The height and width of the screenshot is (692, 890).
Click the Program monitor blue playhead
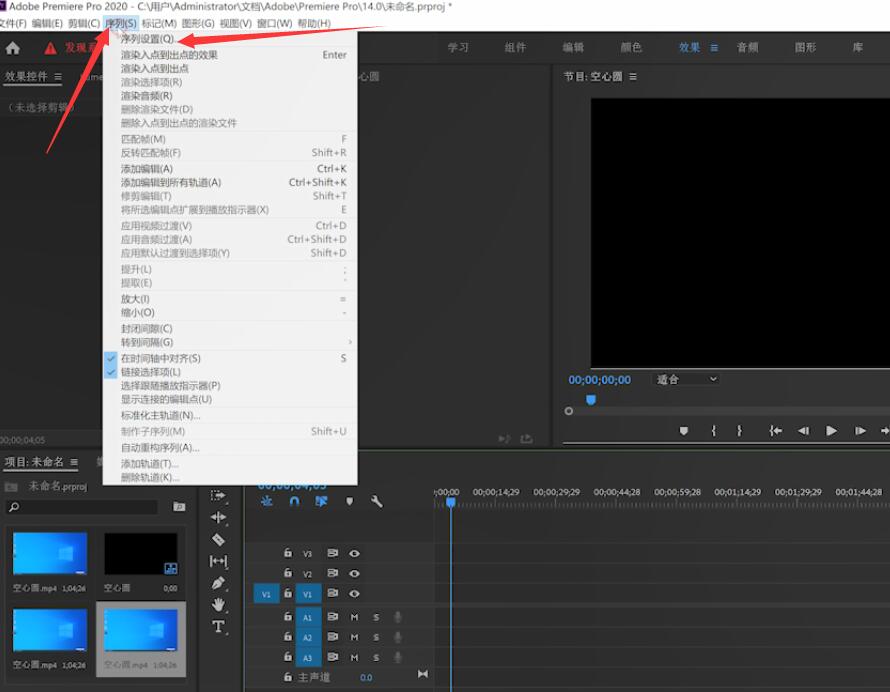click(591, 400)
